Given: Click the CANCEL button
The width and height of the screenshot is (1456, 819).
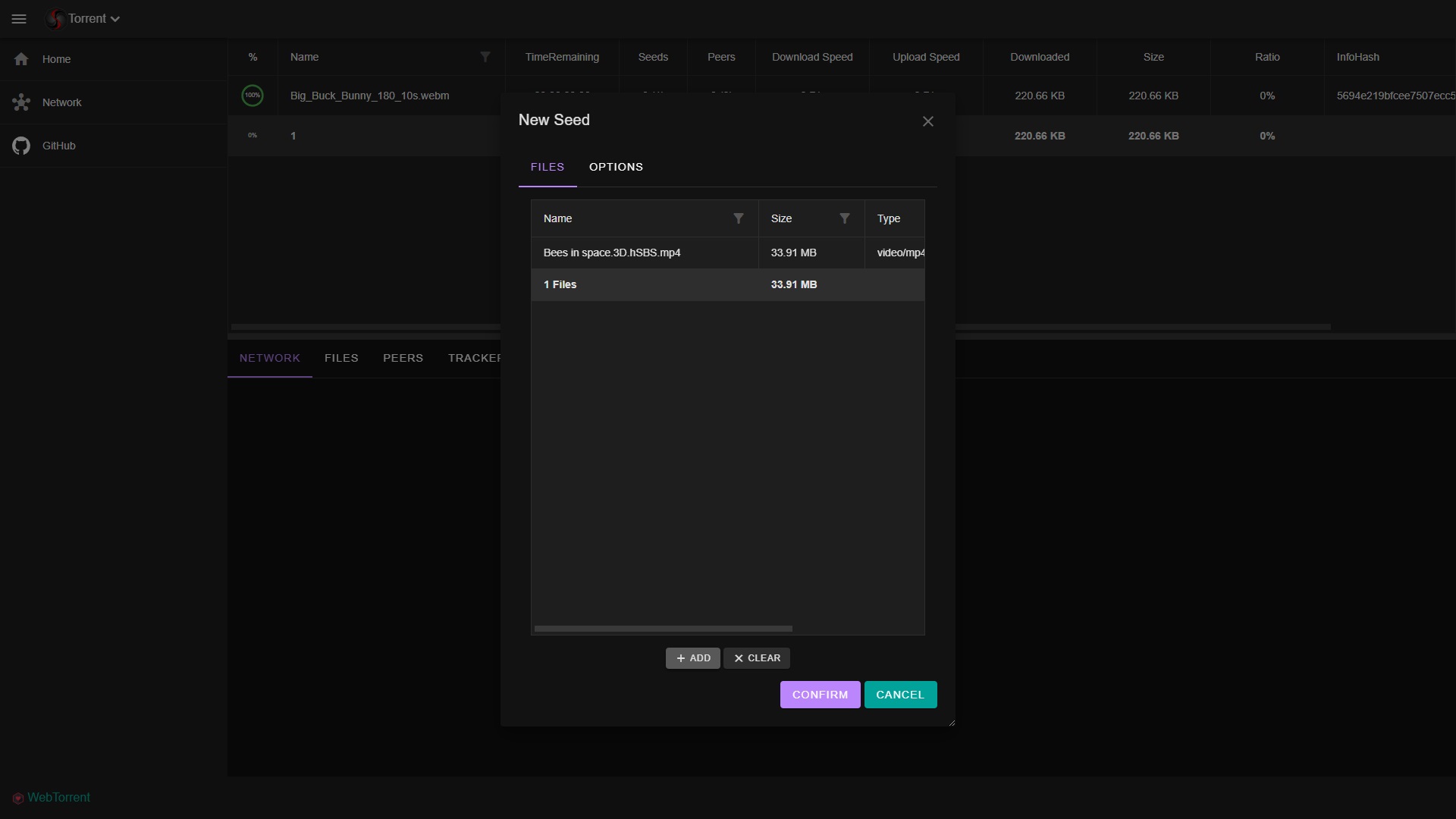Looking at the screenshot, I should click(x=900, y=695).
